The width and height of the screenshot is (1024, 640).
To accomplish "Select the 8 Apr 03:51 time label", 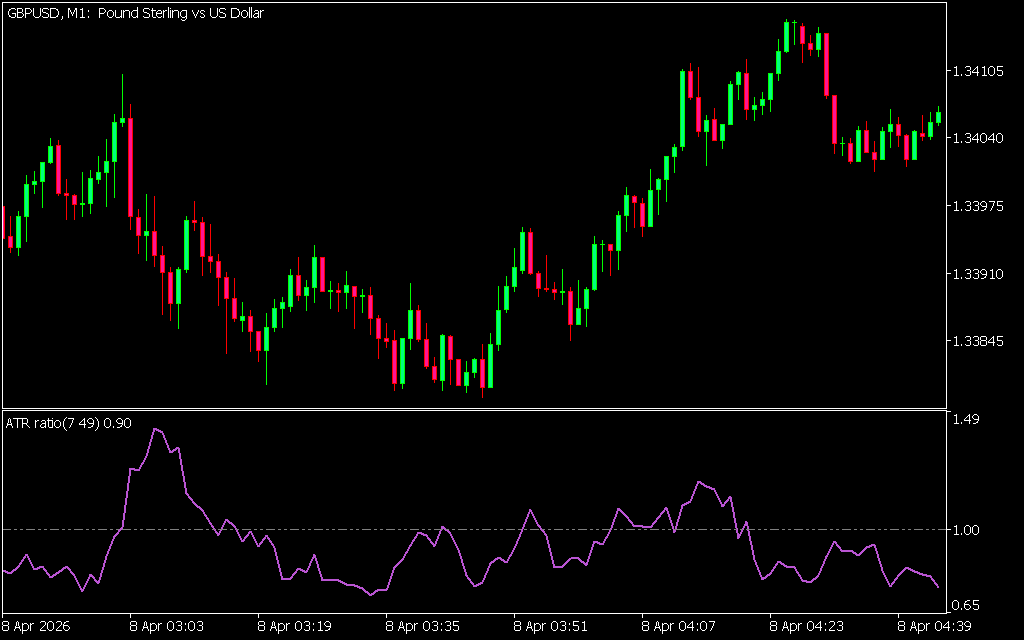I will [x=551, y=627].
